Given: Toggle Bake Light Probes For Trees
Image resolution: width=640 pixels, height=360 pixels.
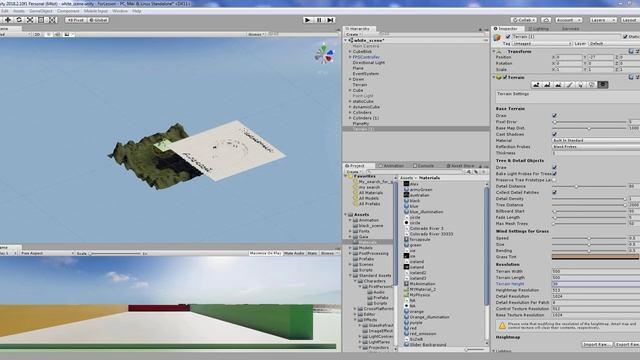Looking at the screenshot, I should (x=554, y=173).
